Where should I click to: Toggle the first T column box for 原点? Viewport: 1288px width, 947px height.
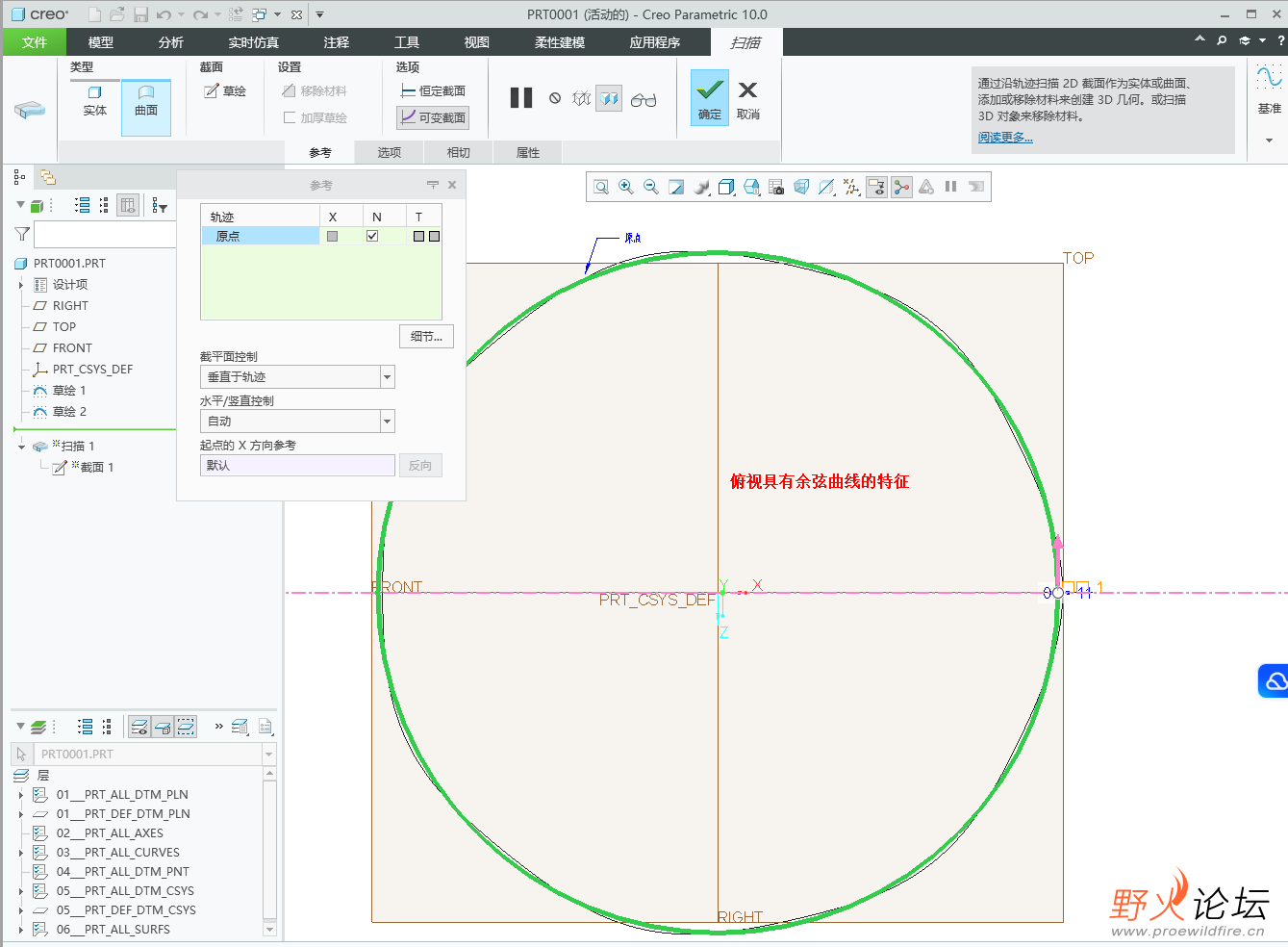click(x=418, y=236)
